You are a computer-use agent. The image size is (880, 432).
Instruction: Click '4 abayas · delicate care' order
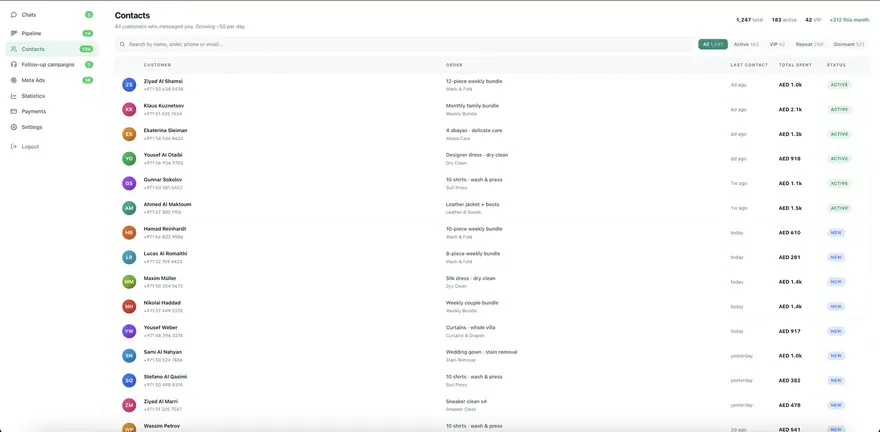tap(474, 130)
